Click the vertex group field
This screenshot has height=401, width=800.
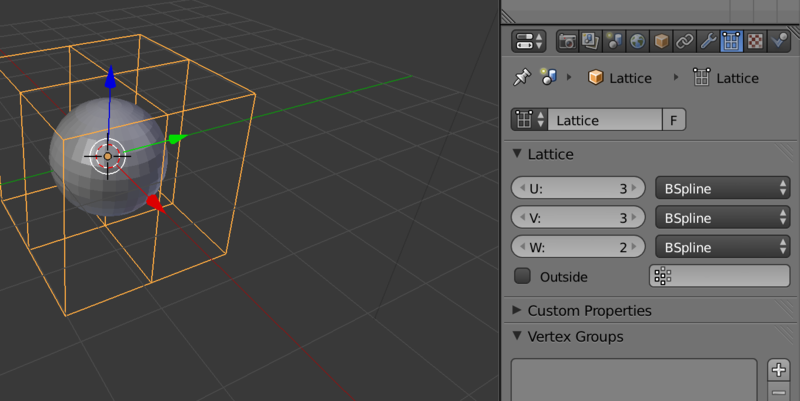pos(719,276)
